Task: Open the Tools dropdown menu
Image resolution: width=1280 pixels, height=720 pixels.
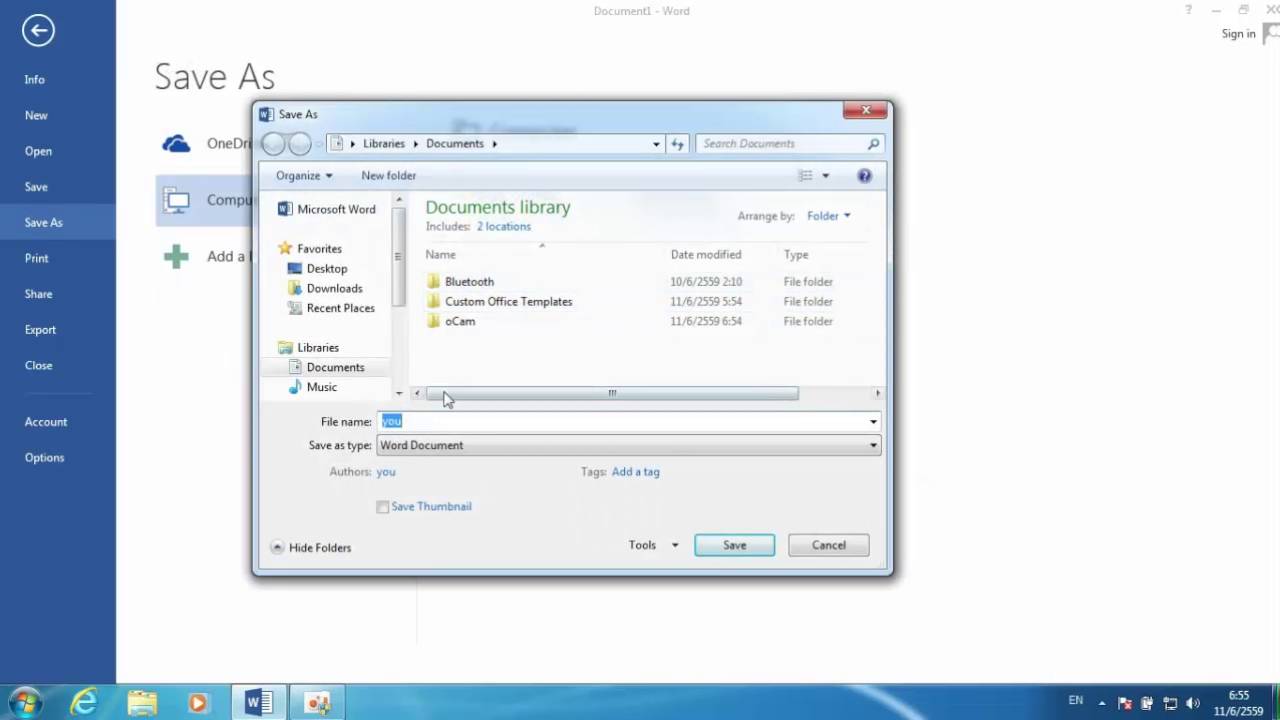Action: coord(653,545)
